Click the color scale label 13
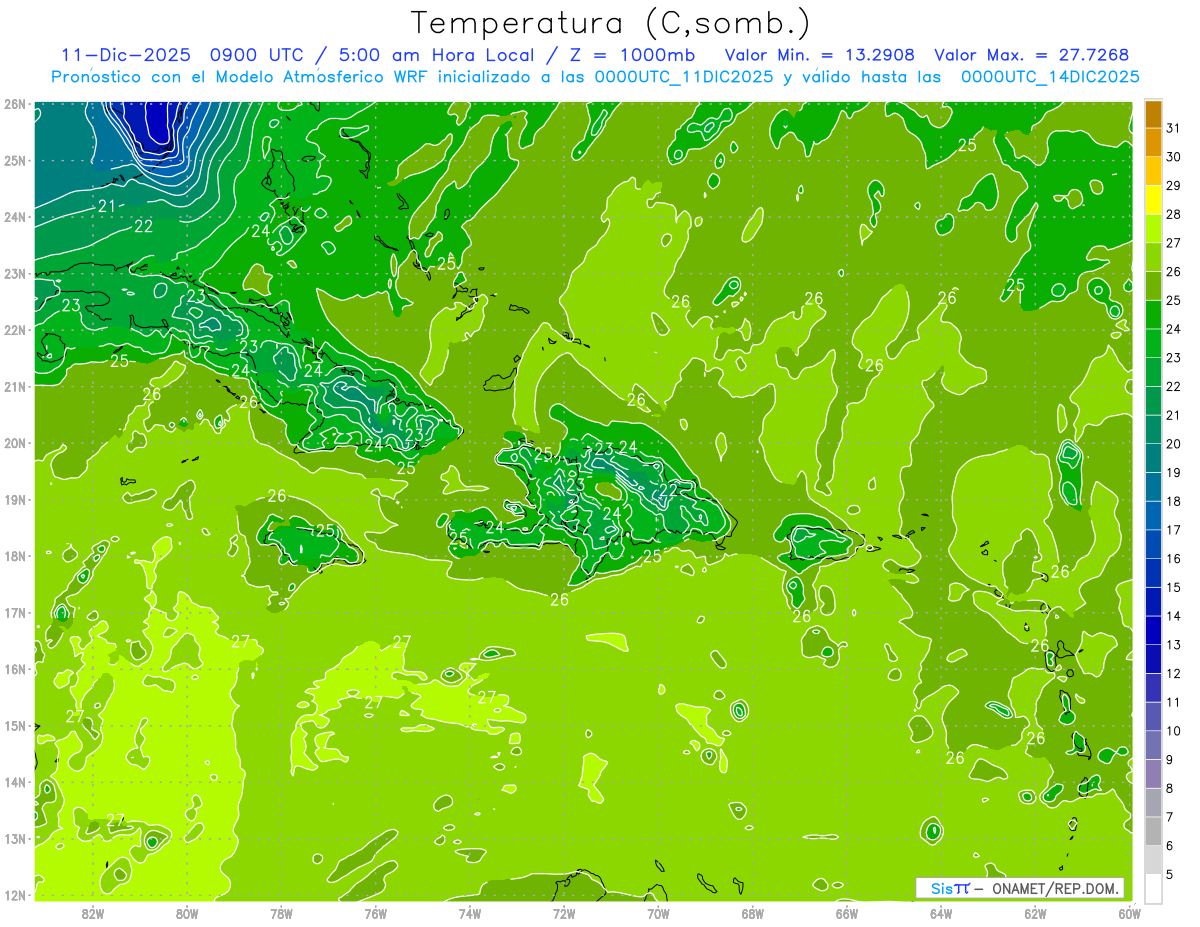The height and width of the screenshot is (927, 1200). pos(1173,645)
